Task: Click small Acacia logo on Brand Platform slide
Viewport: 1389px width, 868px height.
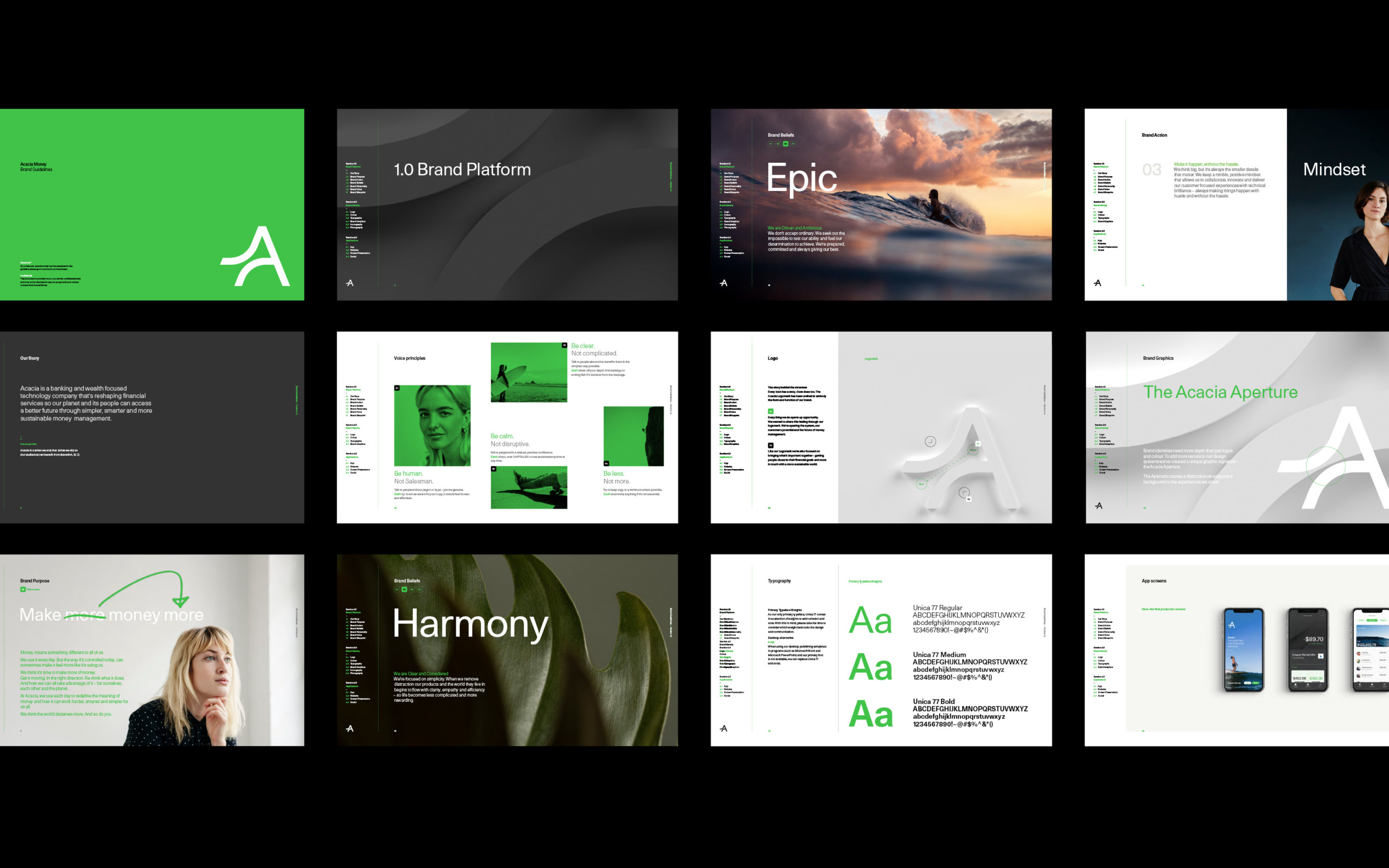Action: tap(349, 283)
